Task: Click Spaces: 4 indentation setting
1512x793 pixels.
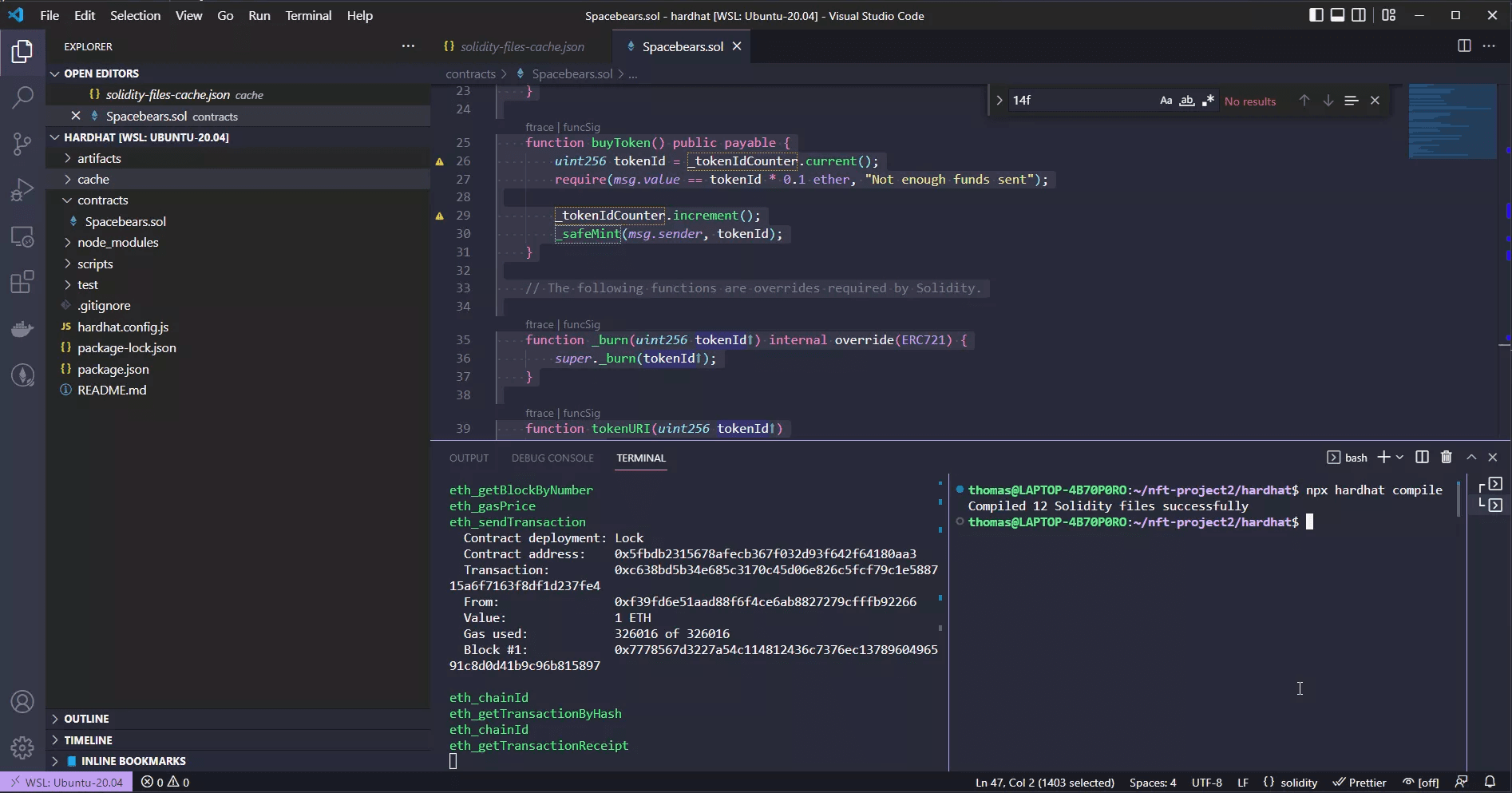Action: [1153, 783]
